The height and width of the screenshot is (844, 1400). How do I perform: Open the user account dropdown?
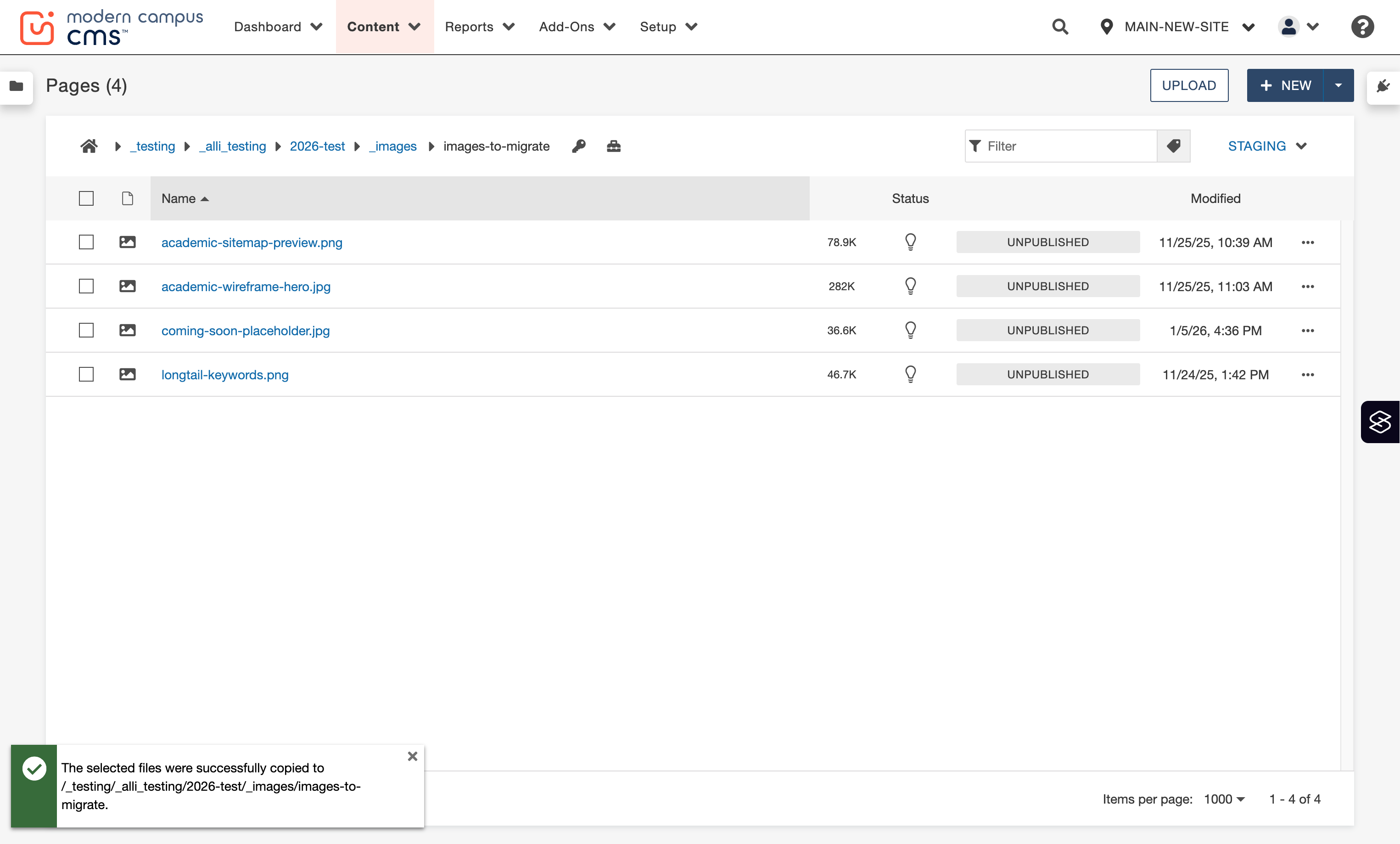[x=1299, y=27]
